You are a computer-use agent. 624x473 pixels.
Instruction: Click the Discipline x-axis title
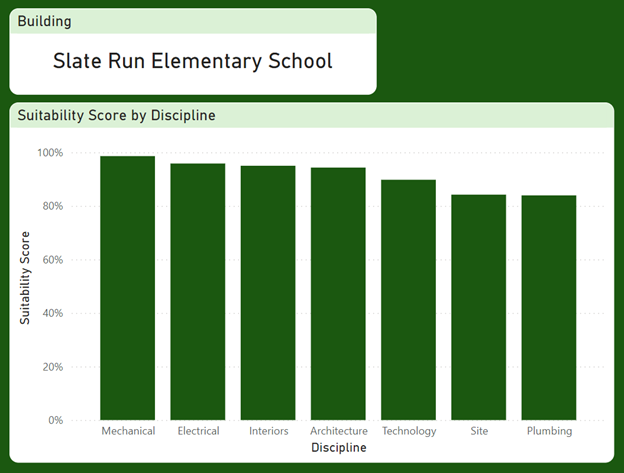tap(339, 448)
